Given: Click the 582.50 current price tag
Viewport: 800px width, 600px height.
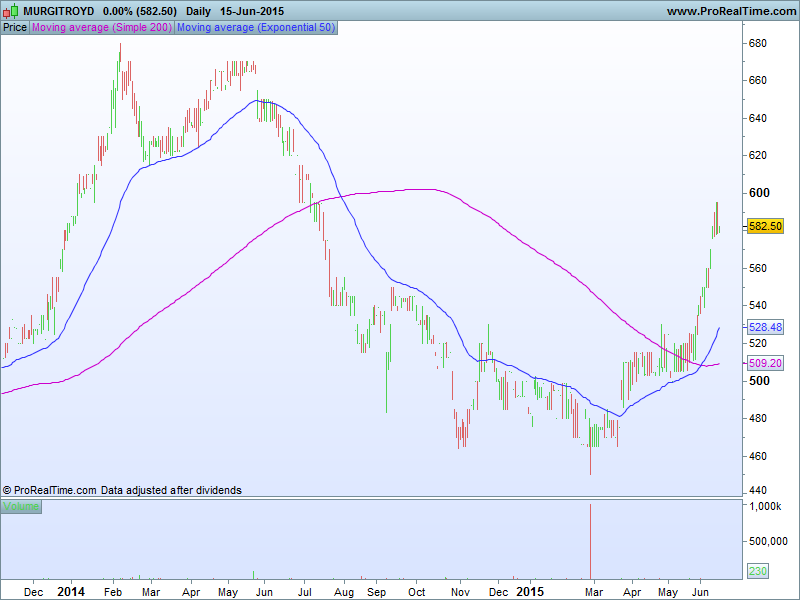Looking at the screenshot, I should pyautogui.click(x=765, y=227).
